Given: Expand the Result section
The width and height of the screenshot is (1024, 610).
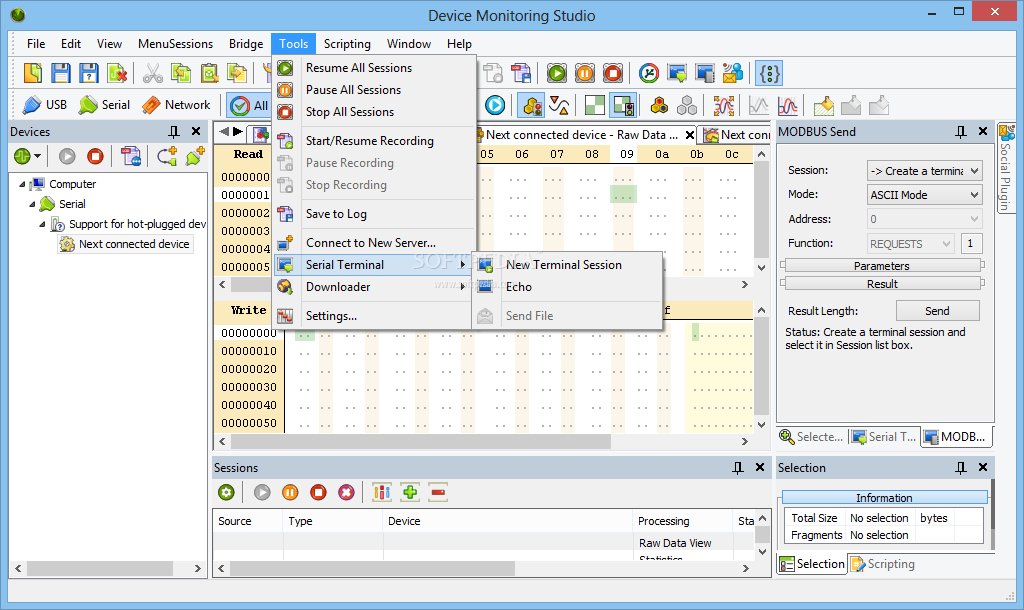Looking at the screenshot, I should click(882, 284).
